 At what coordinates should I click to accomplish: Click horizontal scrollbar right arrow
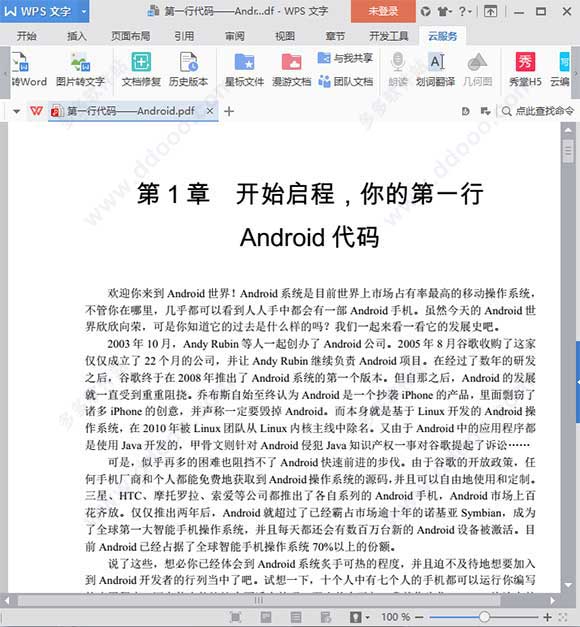(x=553, y=600)
